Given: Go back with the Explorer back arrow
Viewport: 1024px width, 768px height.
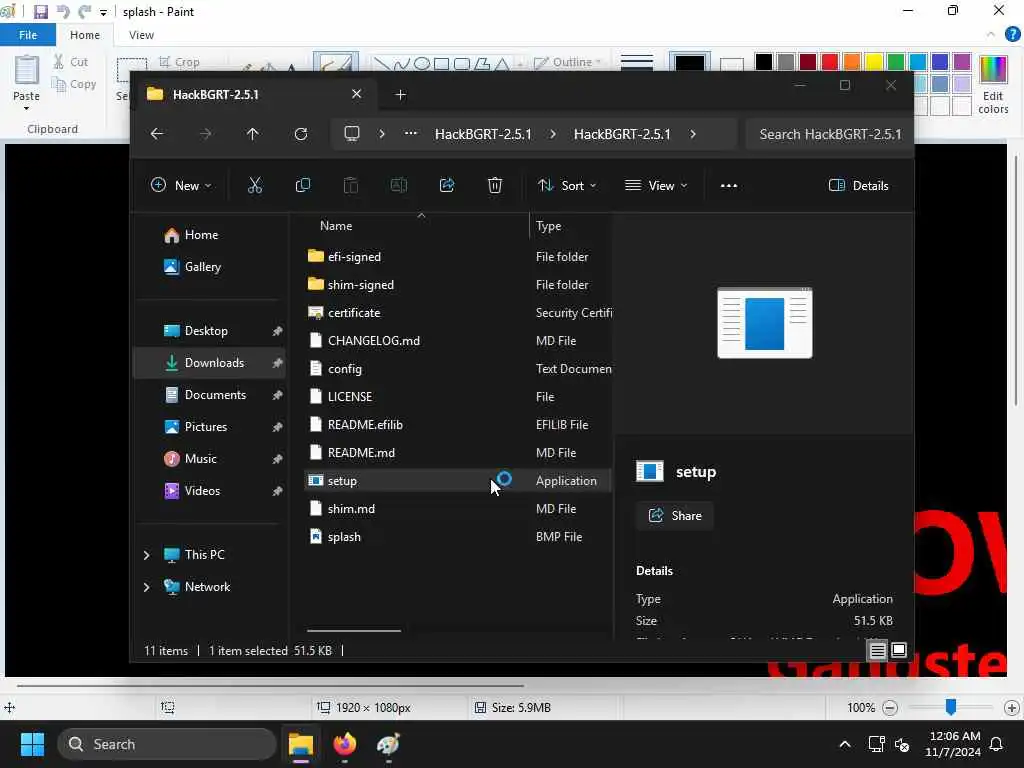Looking at the screenshot, I should click(x=157, y=134).
